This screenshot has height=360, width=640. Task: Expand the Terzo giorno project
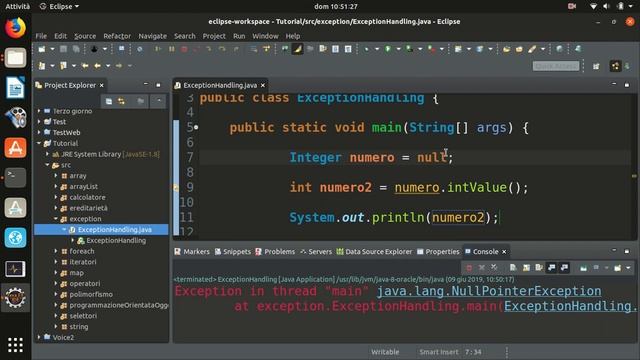pyautogui.click(x=39, y=111)
